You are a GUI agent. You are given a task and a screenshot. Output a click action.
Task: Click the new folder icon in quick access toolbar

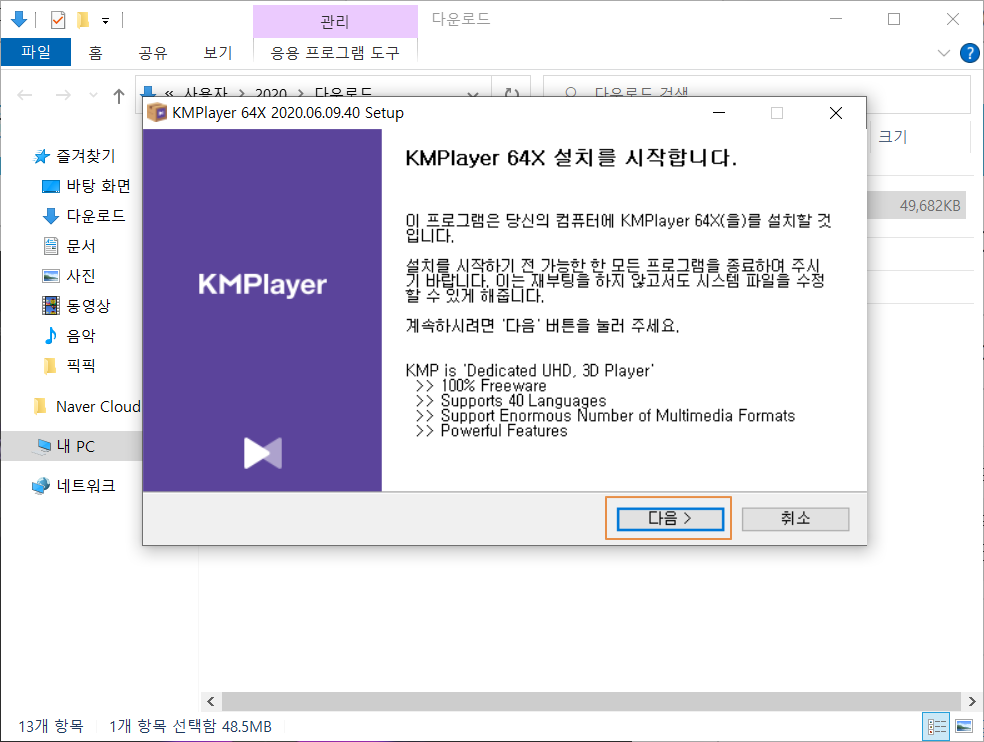tap(82, 20)
